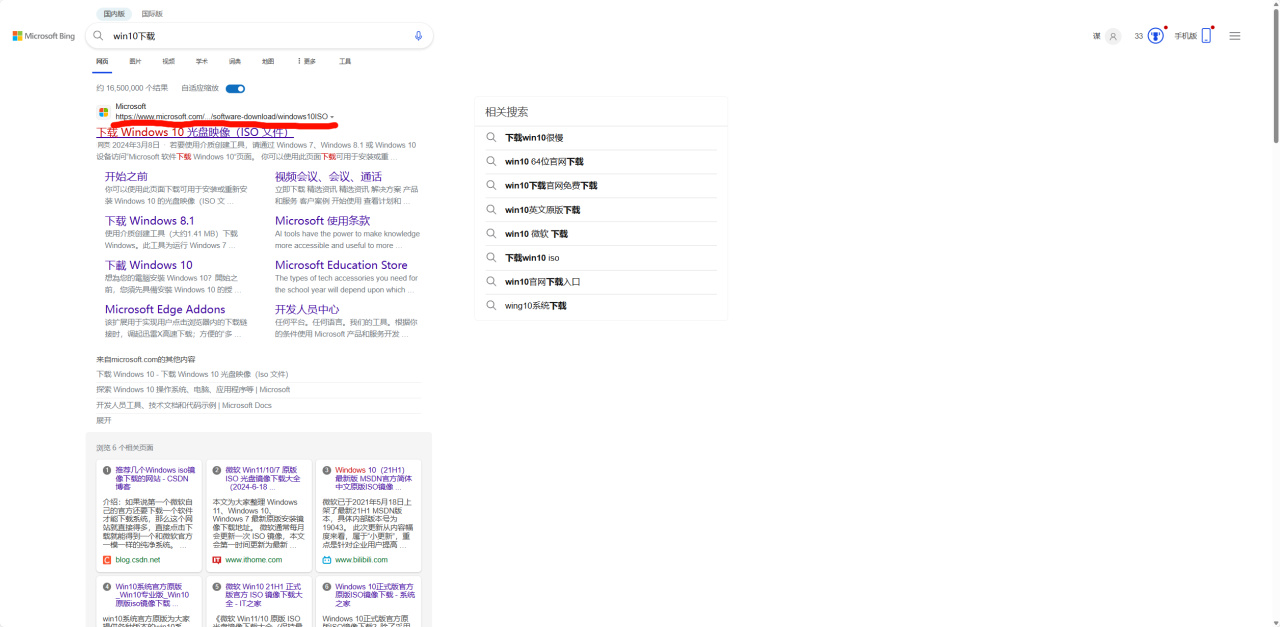Click the page vertical scrollbar thumb

[1274, 78]
